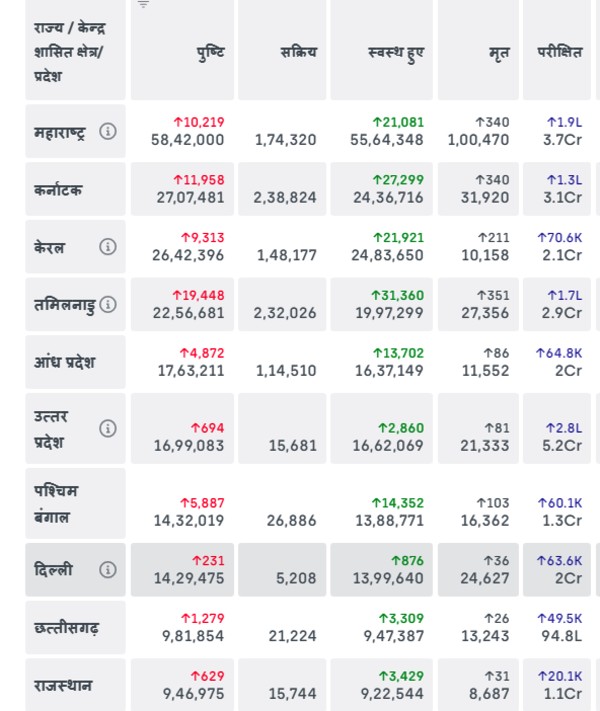
Task: Click the परीक्षित column header
Action: click(559, 52)
